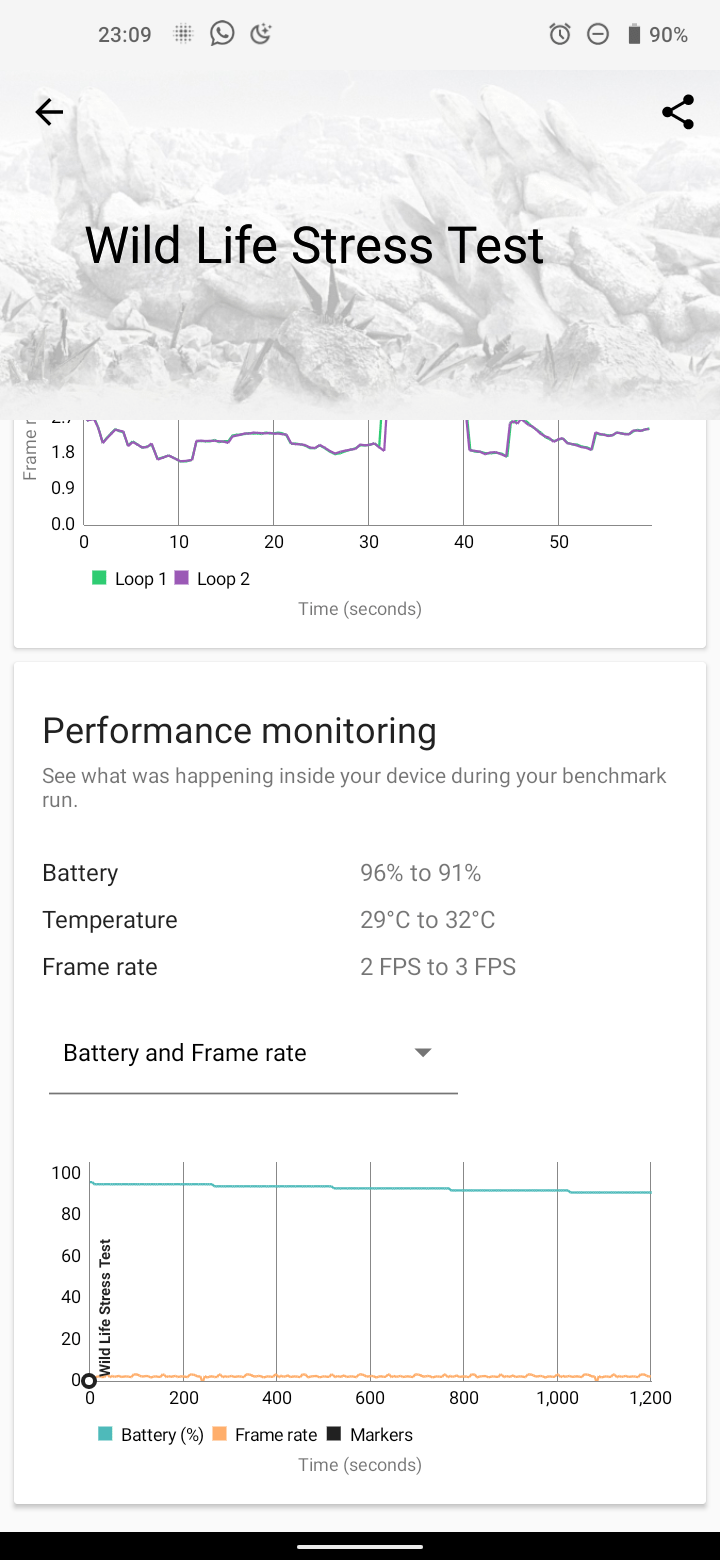Tap the WhatsApp notification icon
The width and height of the screenshot is (720, 1560).
[222, 34]
